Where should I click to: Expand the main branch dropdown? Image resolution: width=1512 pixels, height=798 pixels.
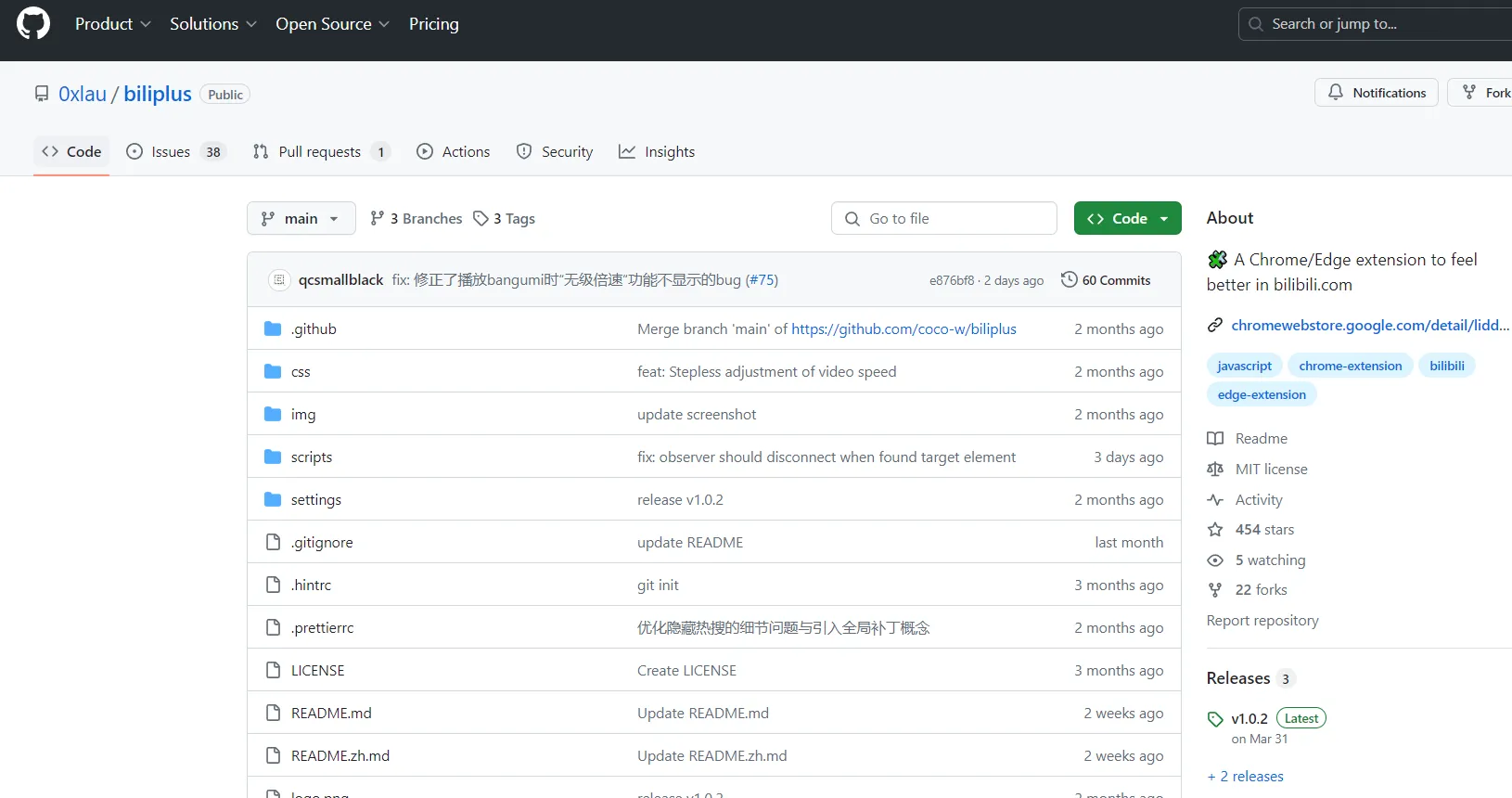coord(301,219)
